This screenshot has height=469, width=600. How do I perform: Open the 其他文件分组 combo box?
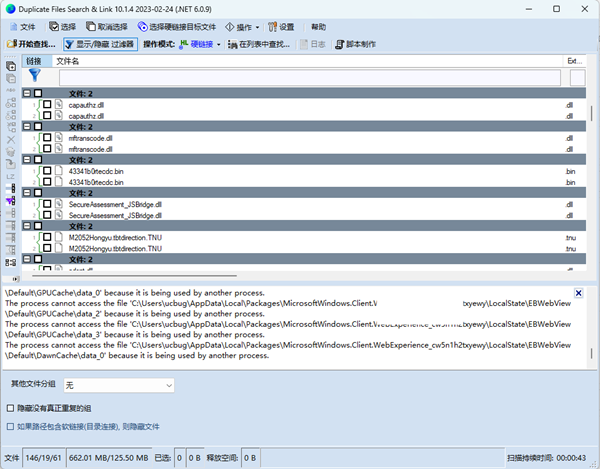(x=119, y=385)
